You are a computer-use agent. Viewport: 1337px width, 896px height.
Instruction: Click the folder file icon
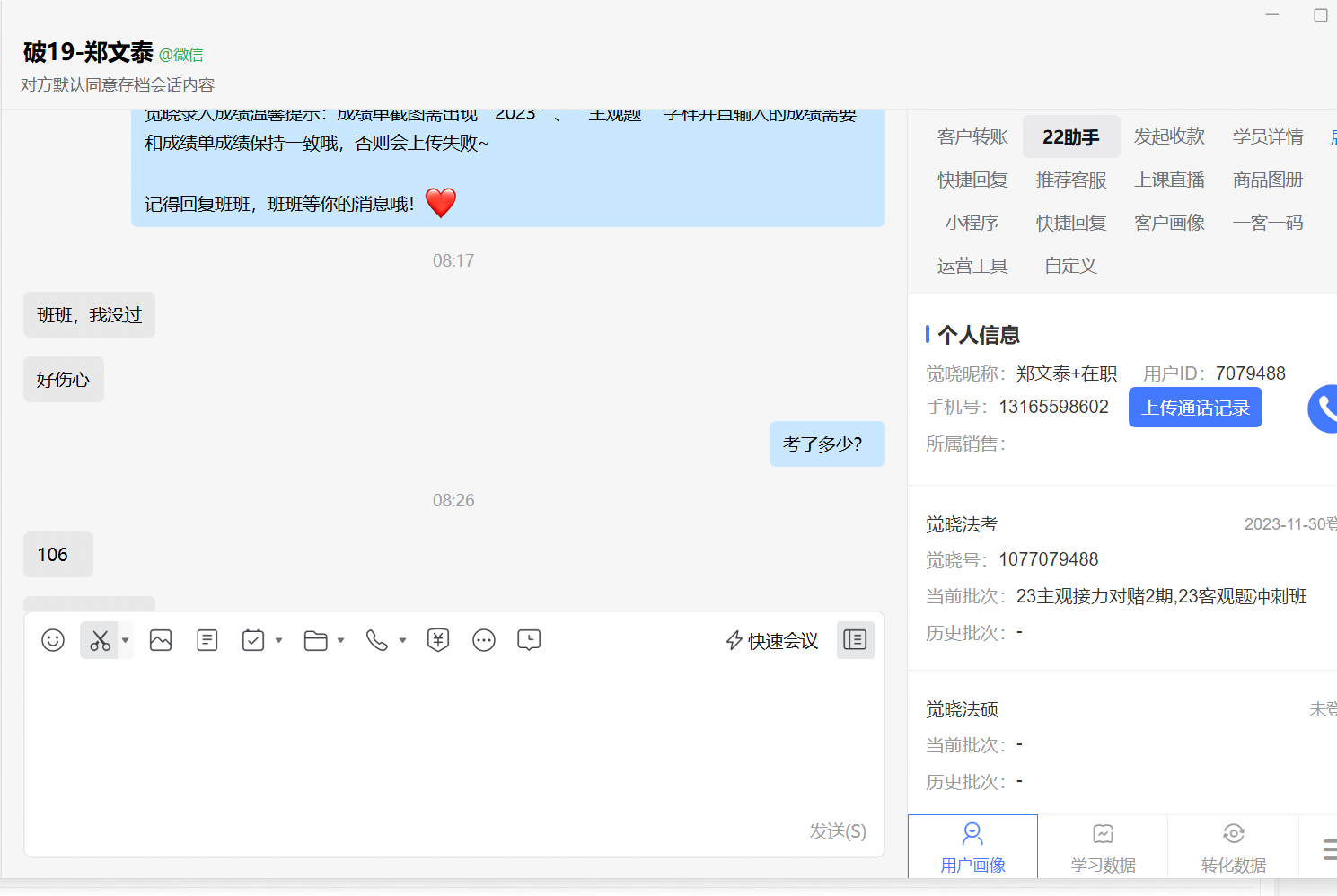[x=316, y=640]
